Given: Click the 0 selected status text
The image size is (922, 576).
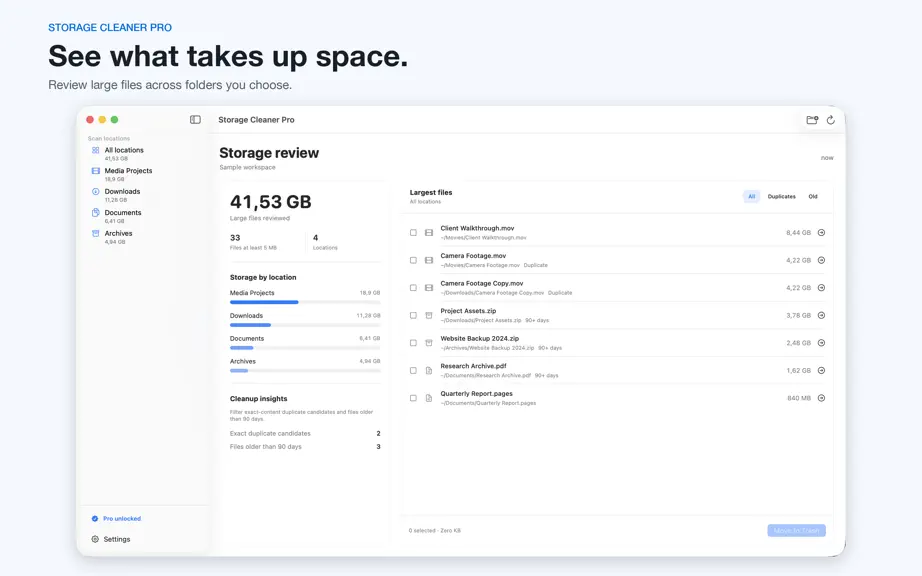Looking at the screenshot, I should tap(435, 531).
